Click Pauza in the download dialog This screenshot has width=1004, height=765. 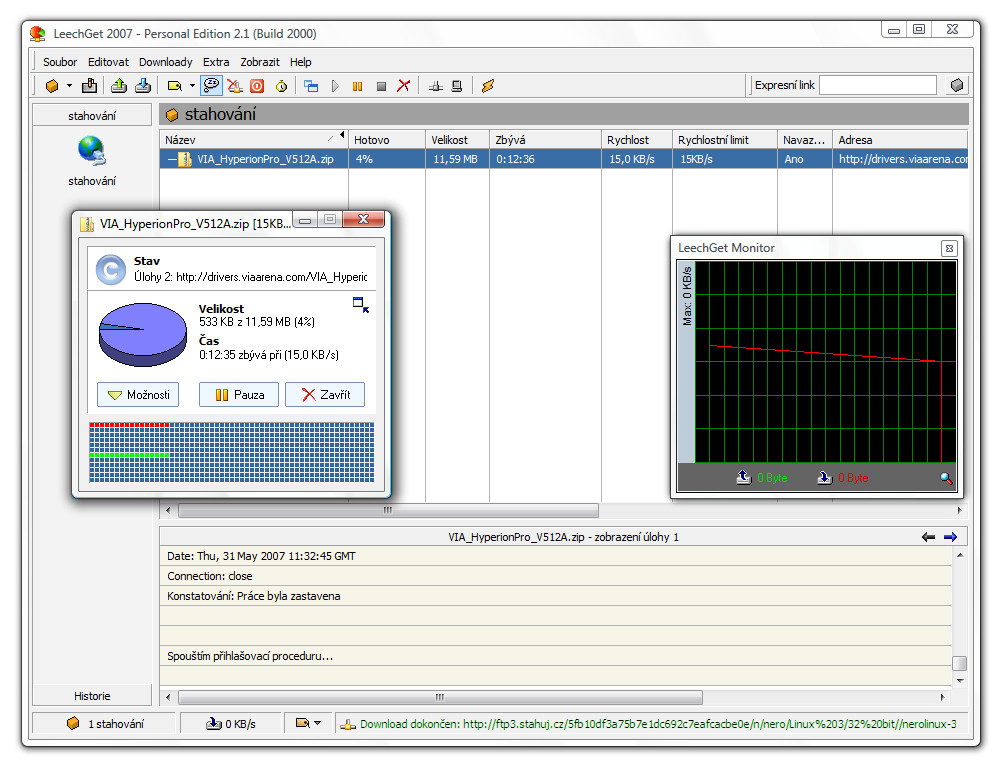(239, 394)
